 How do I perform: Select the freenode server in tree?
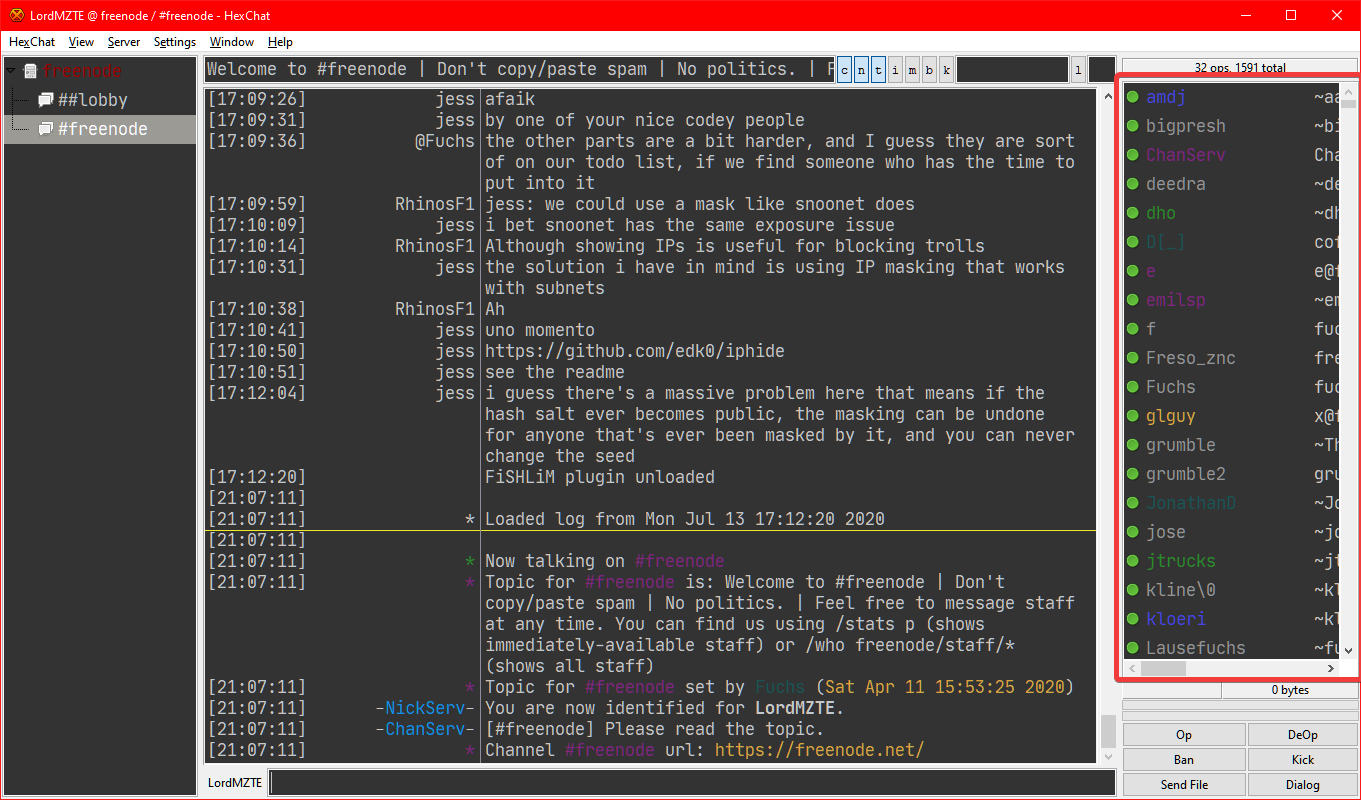click(83, 71)
